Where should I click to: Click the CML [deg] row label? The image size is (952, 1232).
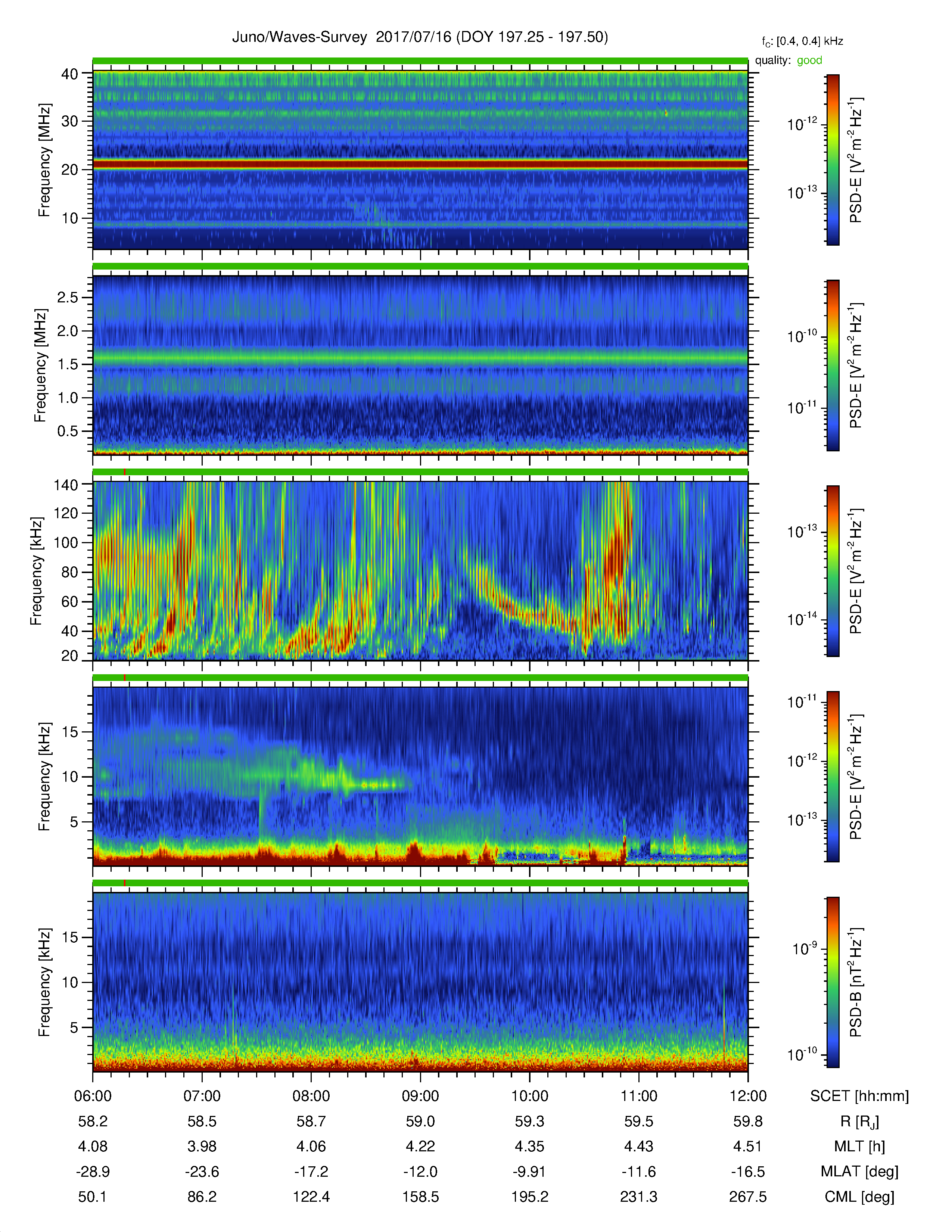tap(859, 1197)
